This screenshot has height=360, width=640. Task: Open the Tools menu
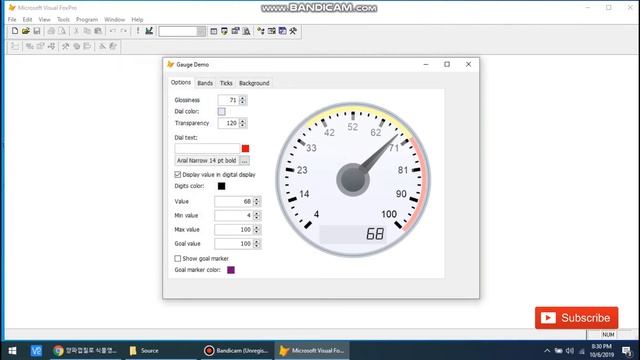point(63,19)
